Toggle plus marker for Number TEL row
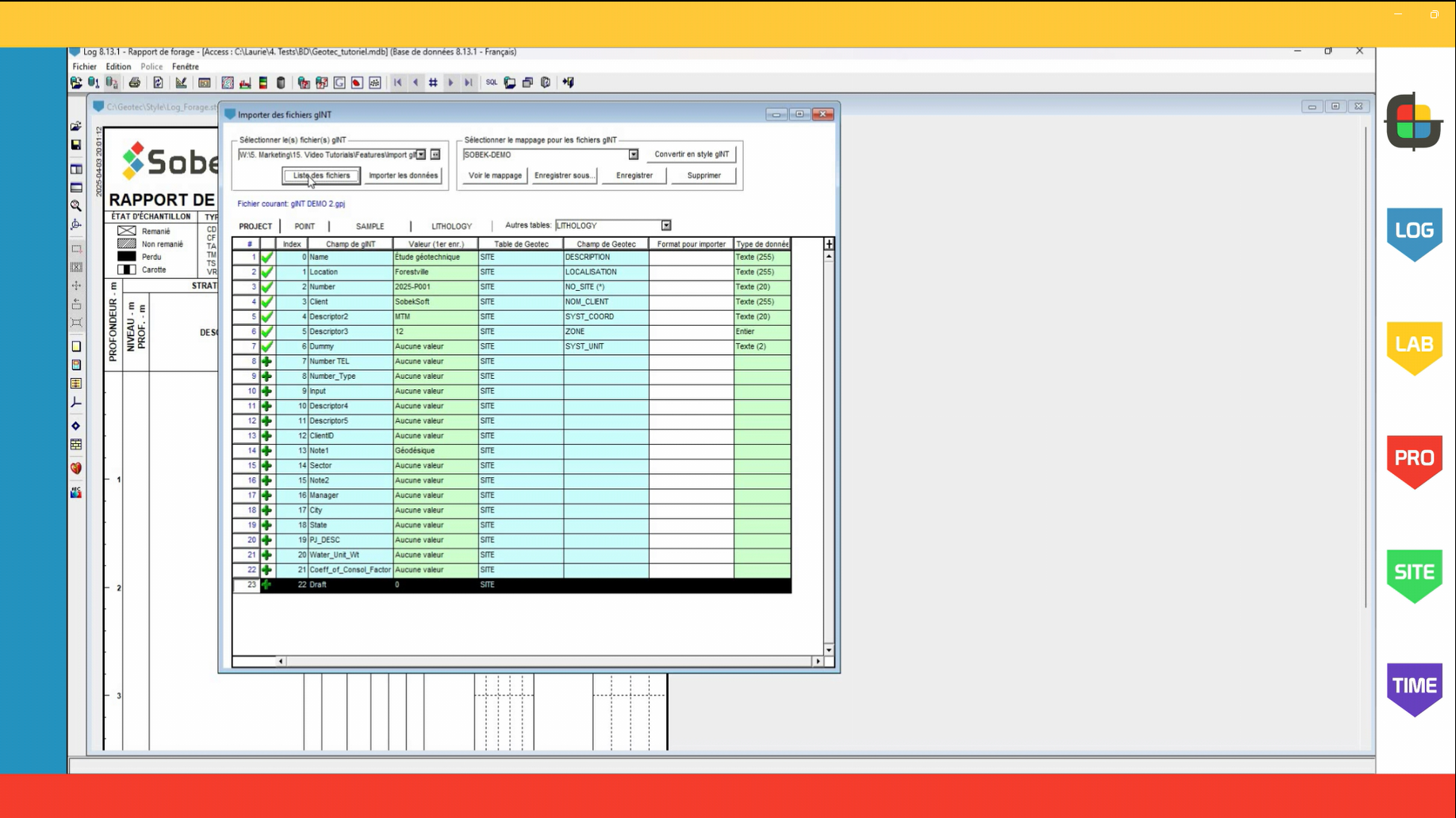The height and width of the screenshot is (818, 1456). click(267, 361)
